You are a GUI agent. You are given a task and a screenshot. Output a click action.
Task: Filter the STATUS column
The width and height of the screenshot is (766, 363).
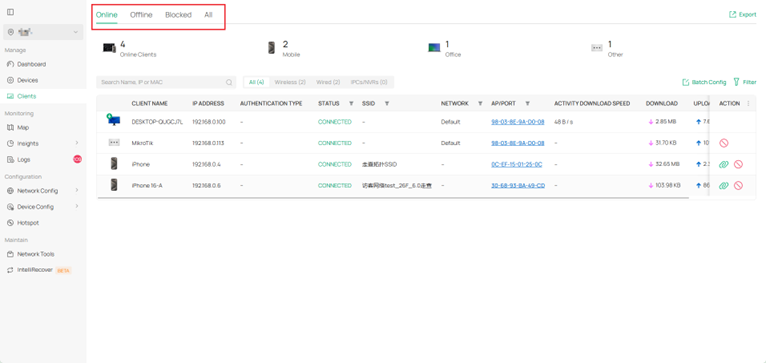point(351,104)
